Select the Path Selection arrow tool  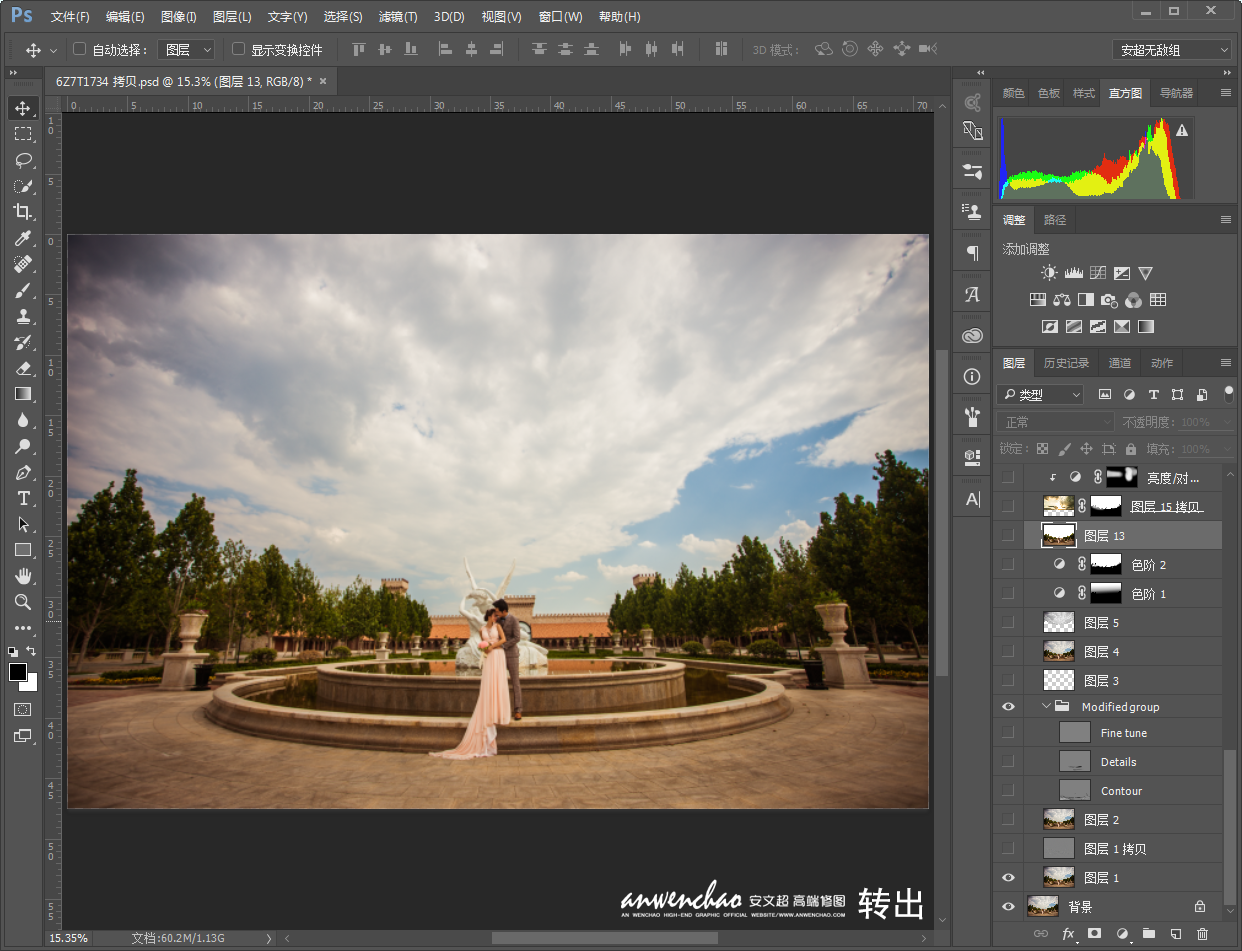(x=23, y=524)
